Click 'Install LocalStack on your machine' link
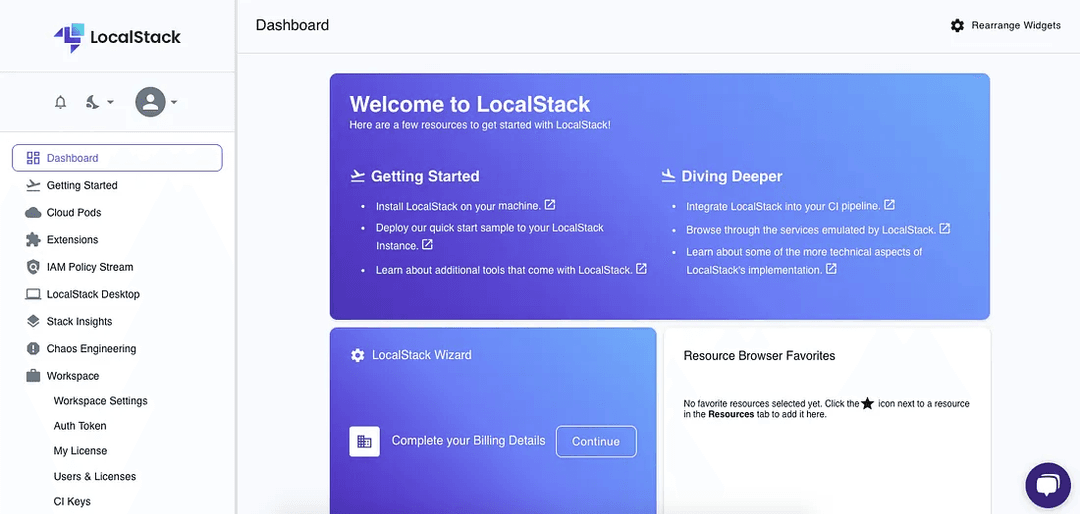The image size is (1080, 514). [x=458, y=206]
